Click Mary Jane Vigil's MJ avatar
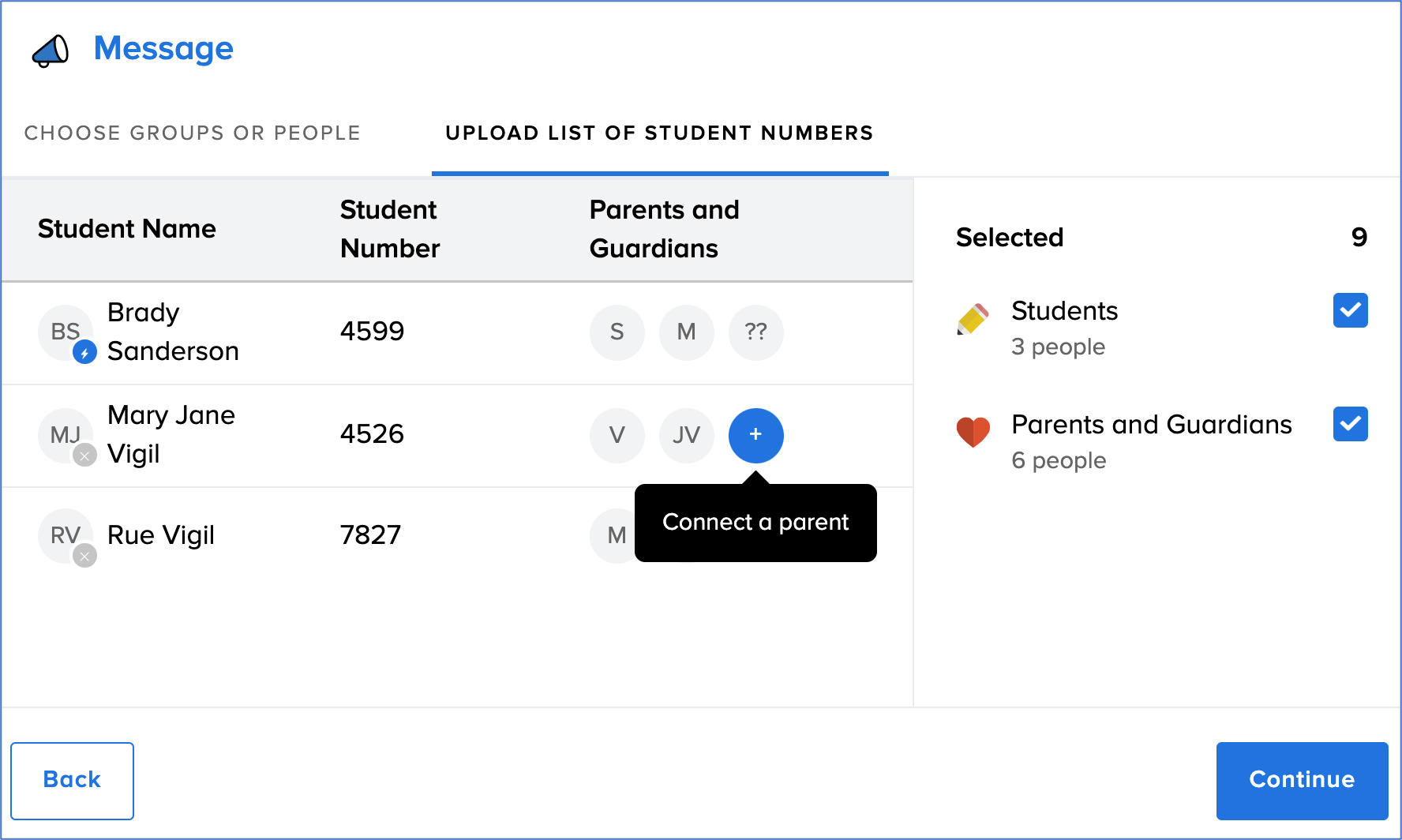The width and height of the screenshot is (1402, 840). pos(66,435)
